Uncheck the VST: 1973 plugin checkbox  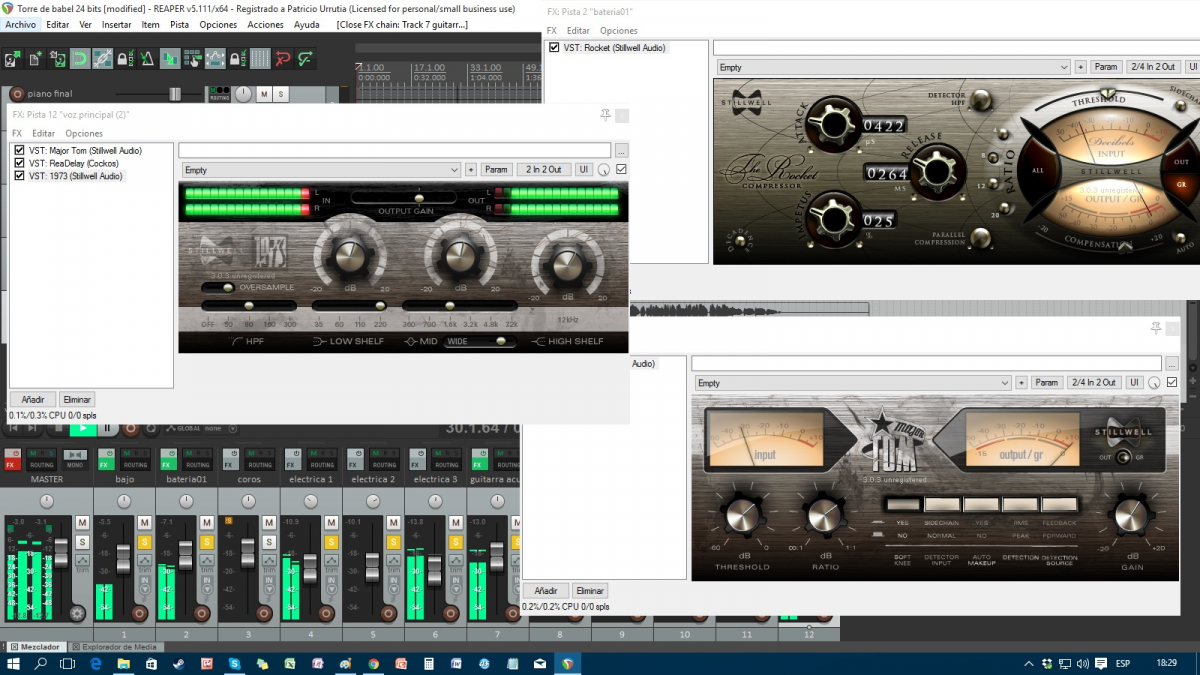coord(18,176)
